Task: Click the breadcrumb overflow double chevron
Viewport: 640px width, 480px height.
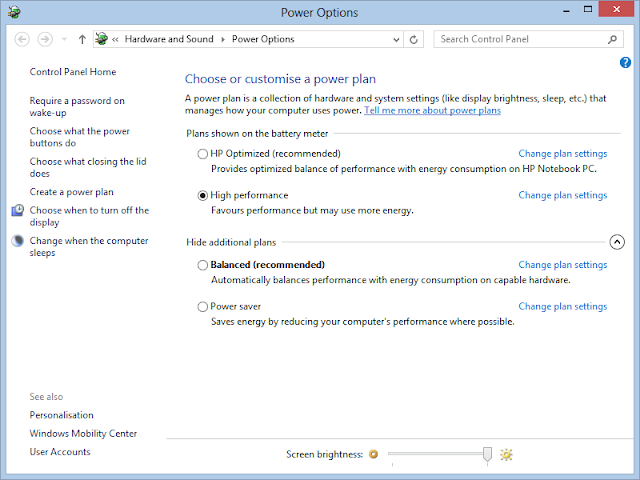Action: tap(115, 40)
